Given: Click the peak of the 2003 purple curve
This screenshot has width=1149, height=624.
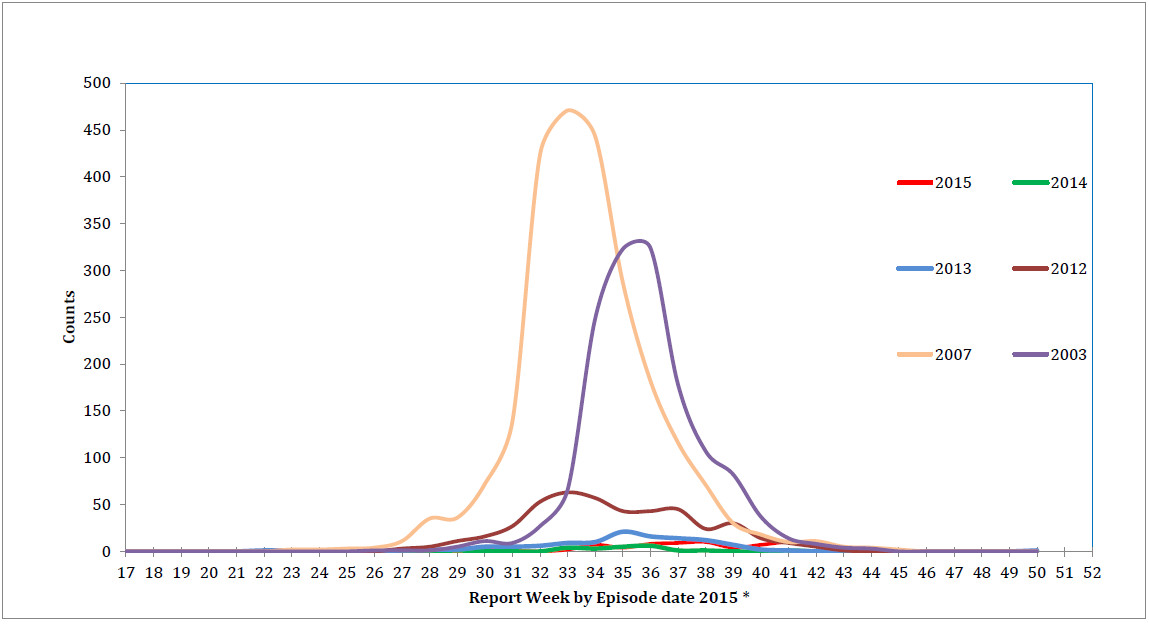Looking at the screenshot, I should coord(638,241).
